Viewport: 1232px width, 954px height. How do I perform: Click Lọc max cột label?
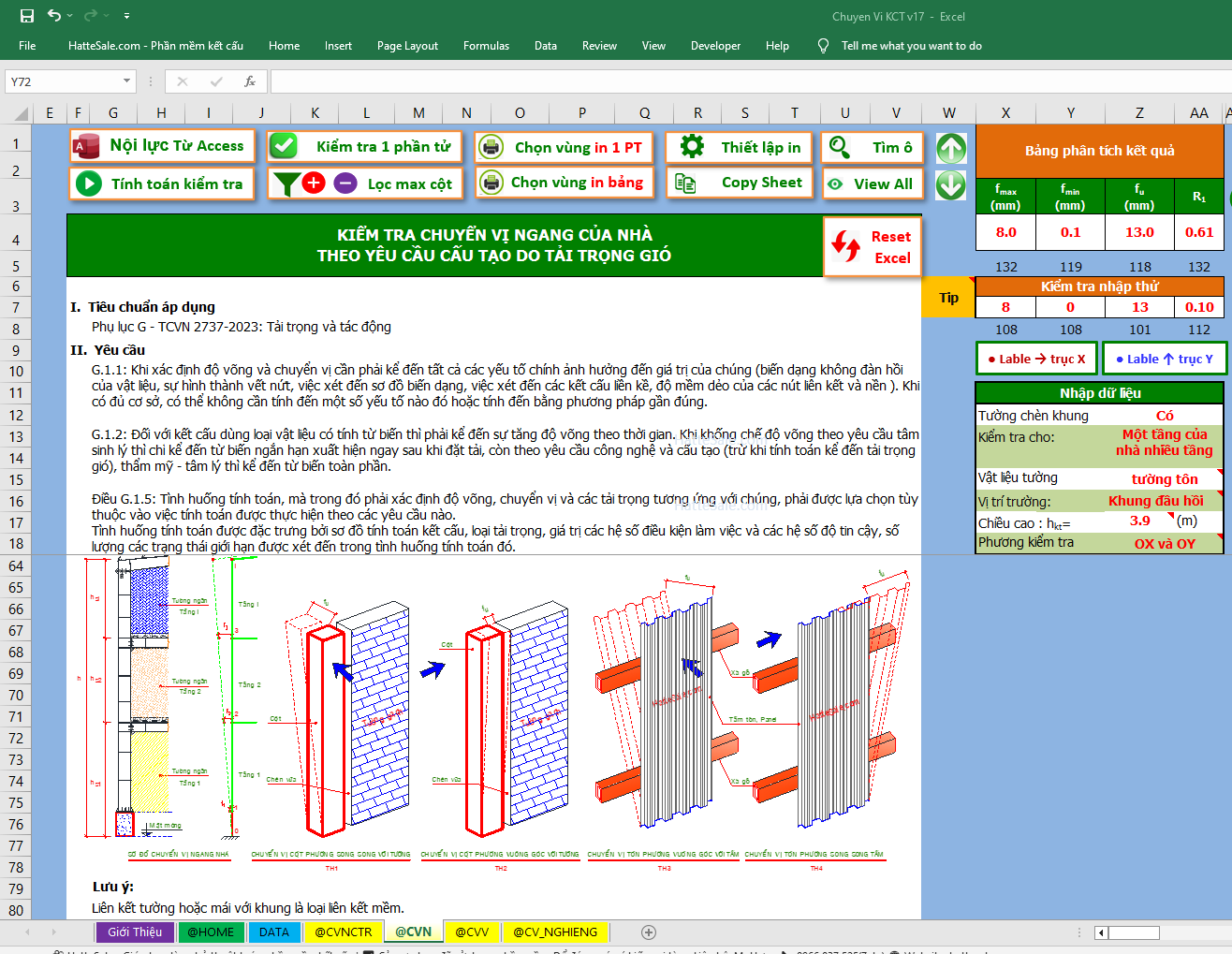pyautogui.click(x=409, y=183)
